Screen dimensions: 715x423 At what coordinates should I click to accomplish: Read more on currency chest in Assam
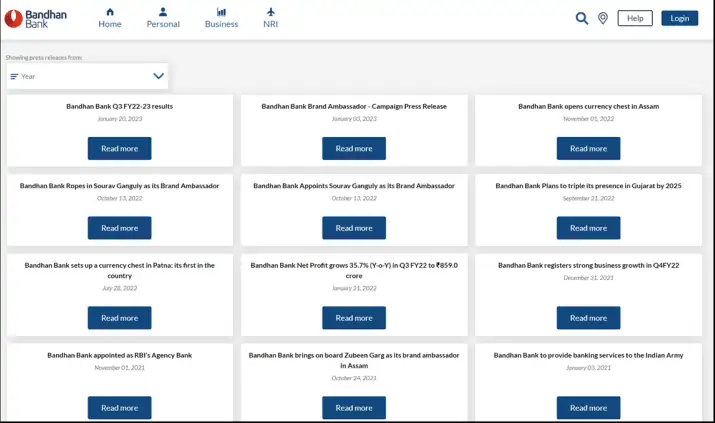pyautogui.click(x=588, y=149)
